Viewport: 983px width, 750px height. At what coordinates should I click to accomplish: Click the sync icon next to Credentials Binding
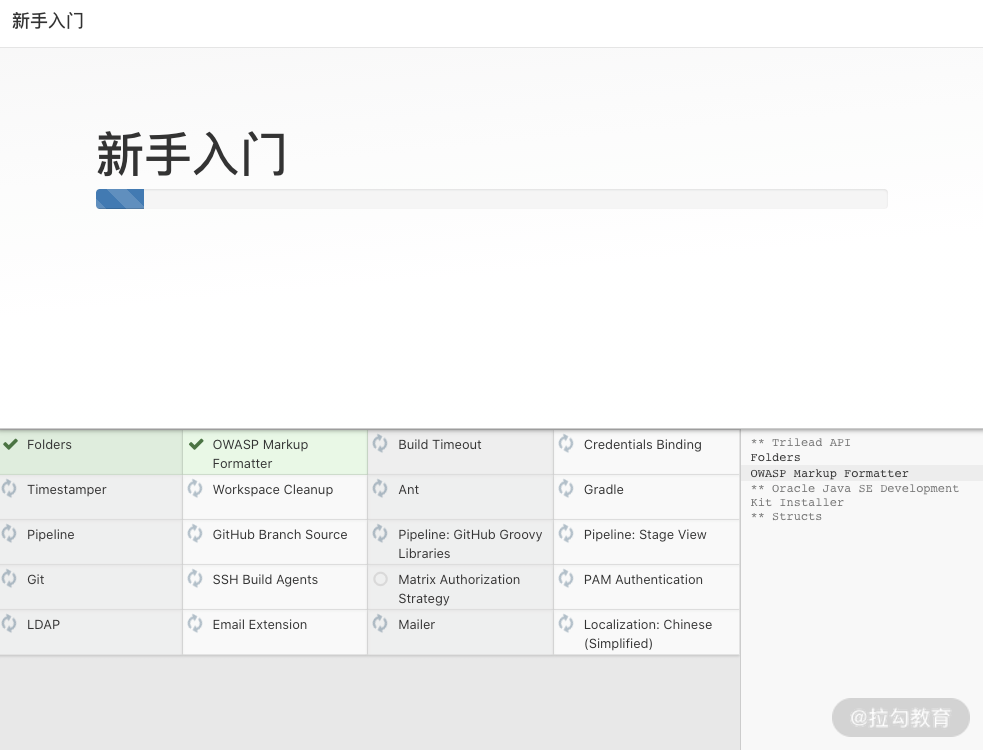(566, 443)
